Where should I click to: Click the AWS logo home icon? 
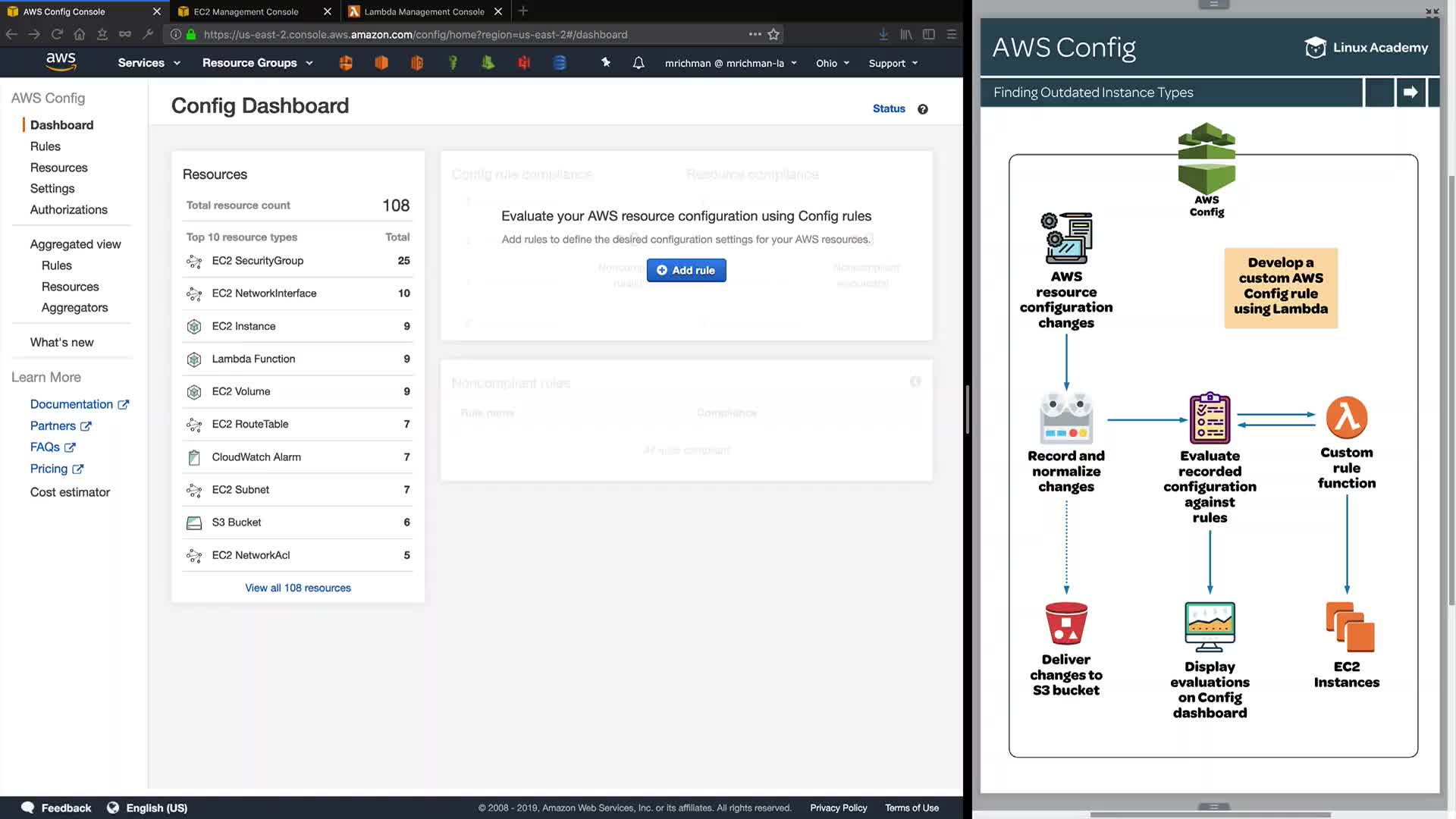(61, 62)
